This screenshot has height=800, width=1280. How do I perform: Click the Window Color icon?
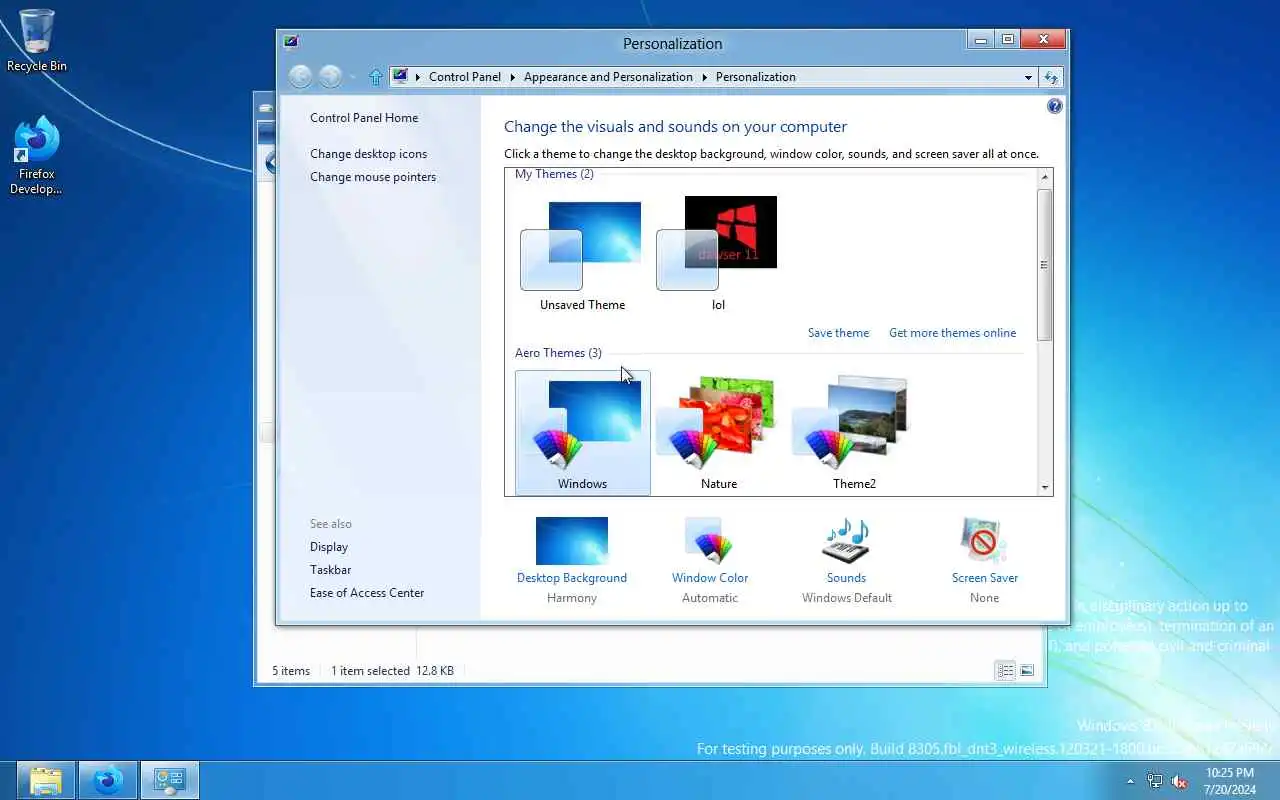(x=709, y=541)
